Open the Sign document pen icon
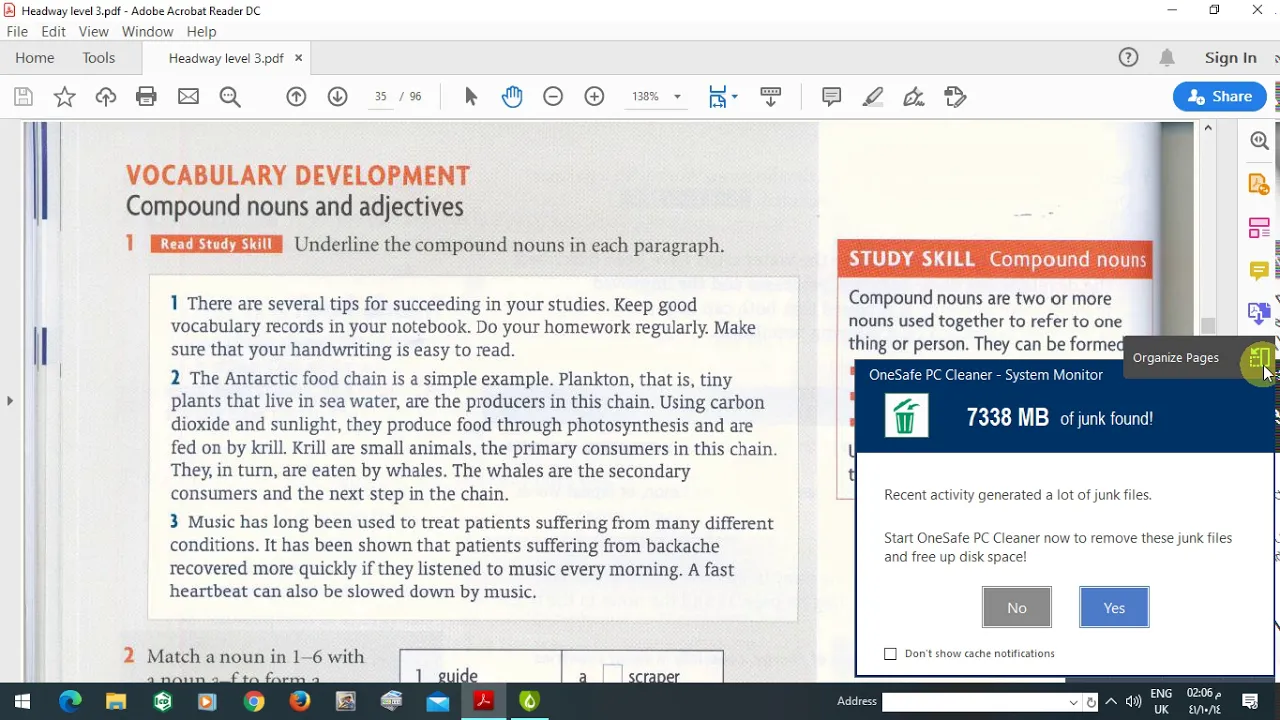The width and height of the screenshot is (1280, 720). click(x=914, y=97)
